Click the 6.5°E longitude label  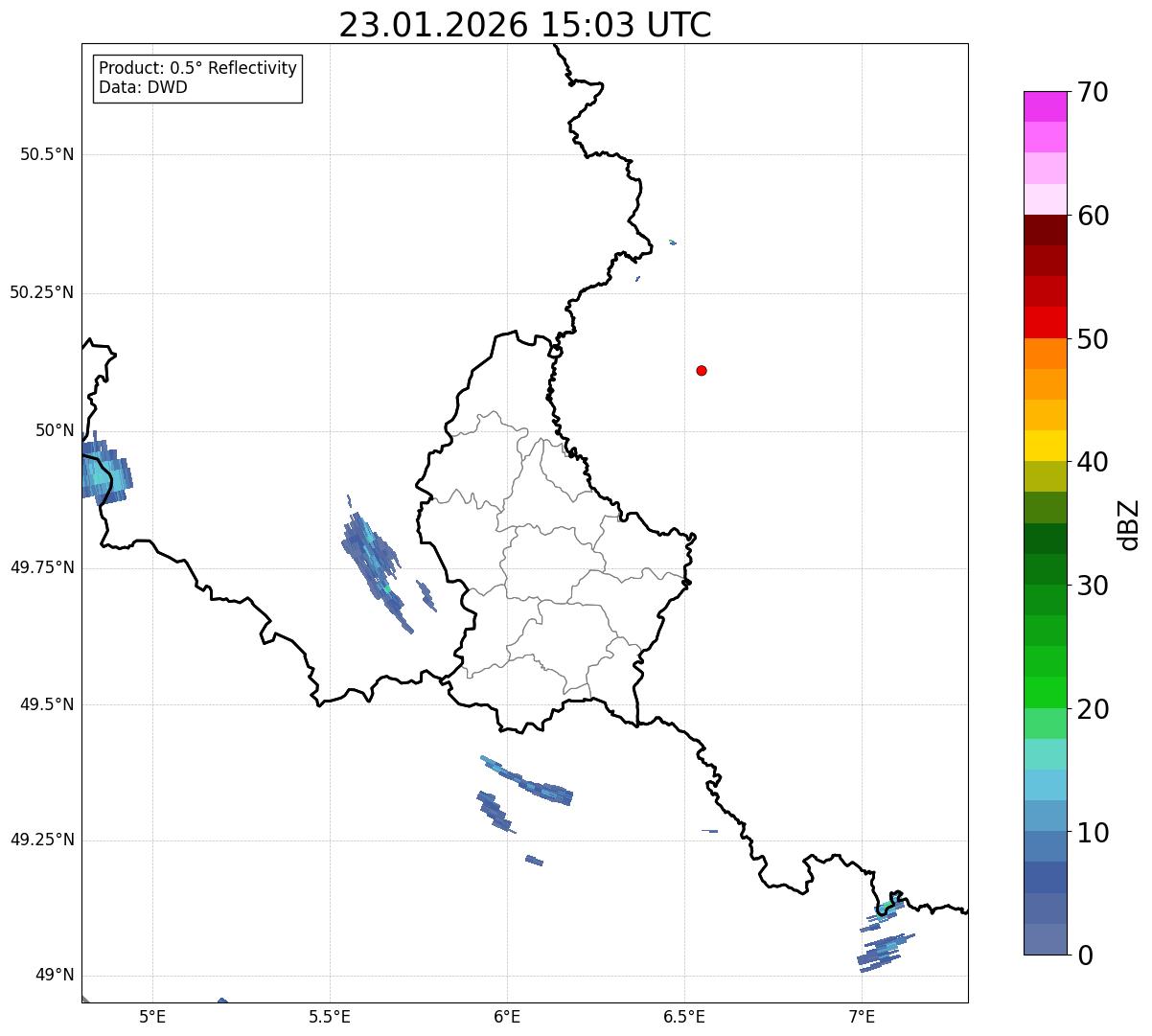pyautogui.click(x=684, y=1017)
